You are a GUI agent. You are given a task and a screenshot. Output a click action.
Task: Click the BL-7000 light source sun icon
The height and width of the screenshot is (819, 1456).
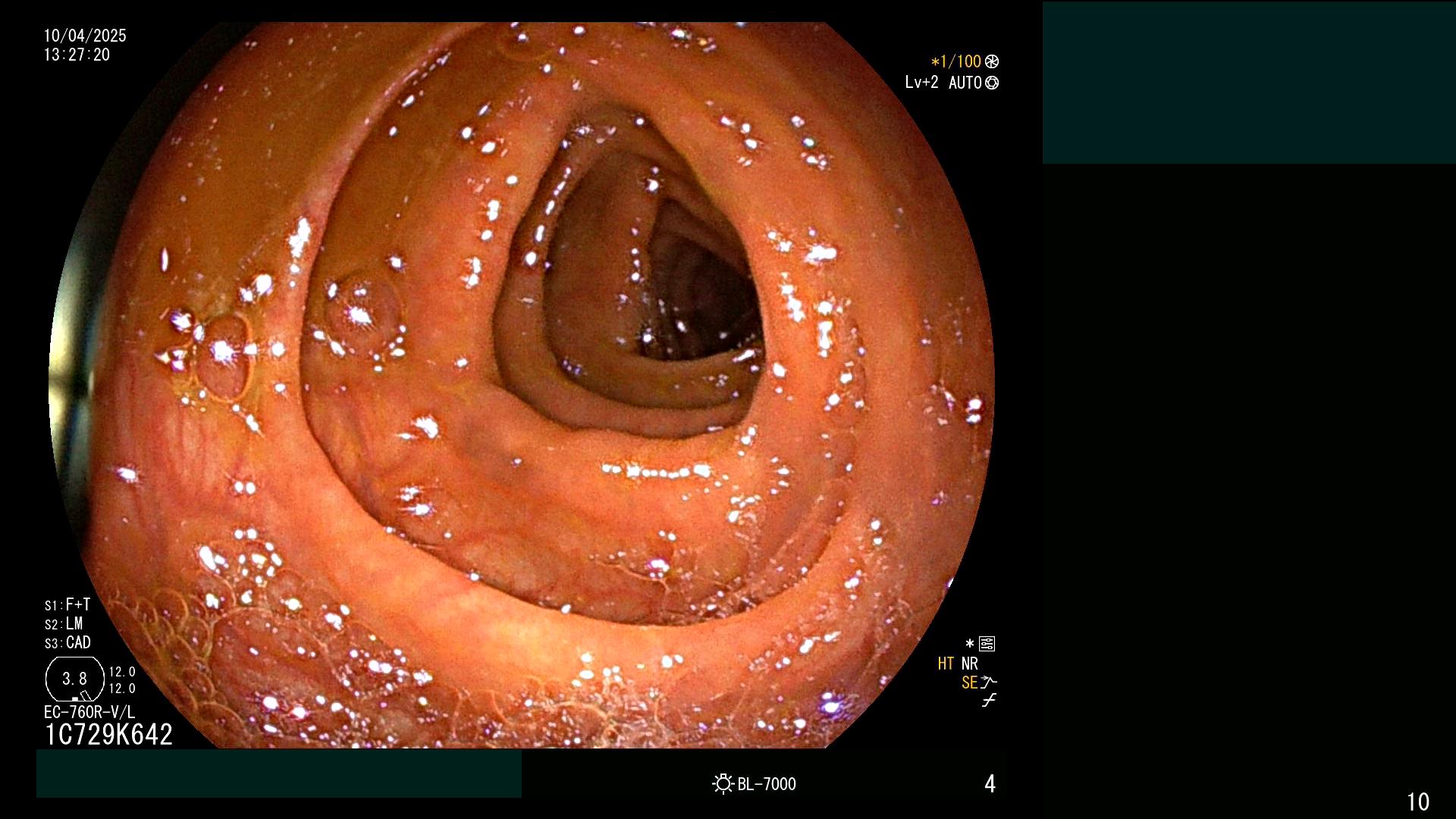[x=723, y=783]
